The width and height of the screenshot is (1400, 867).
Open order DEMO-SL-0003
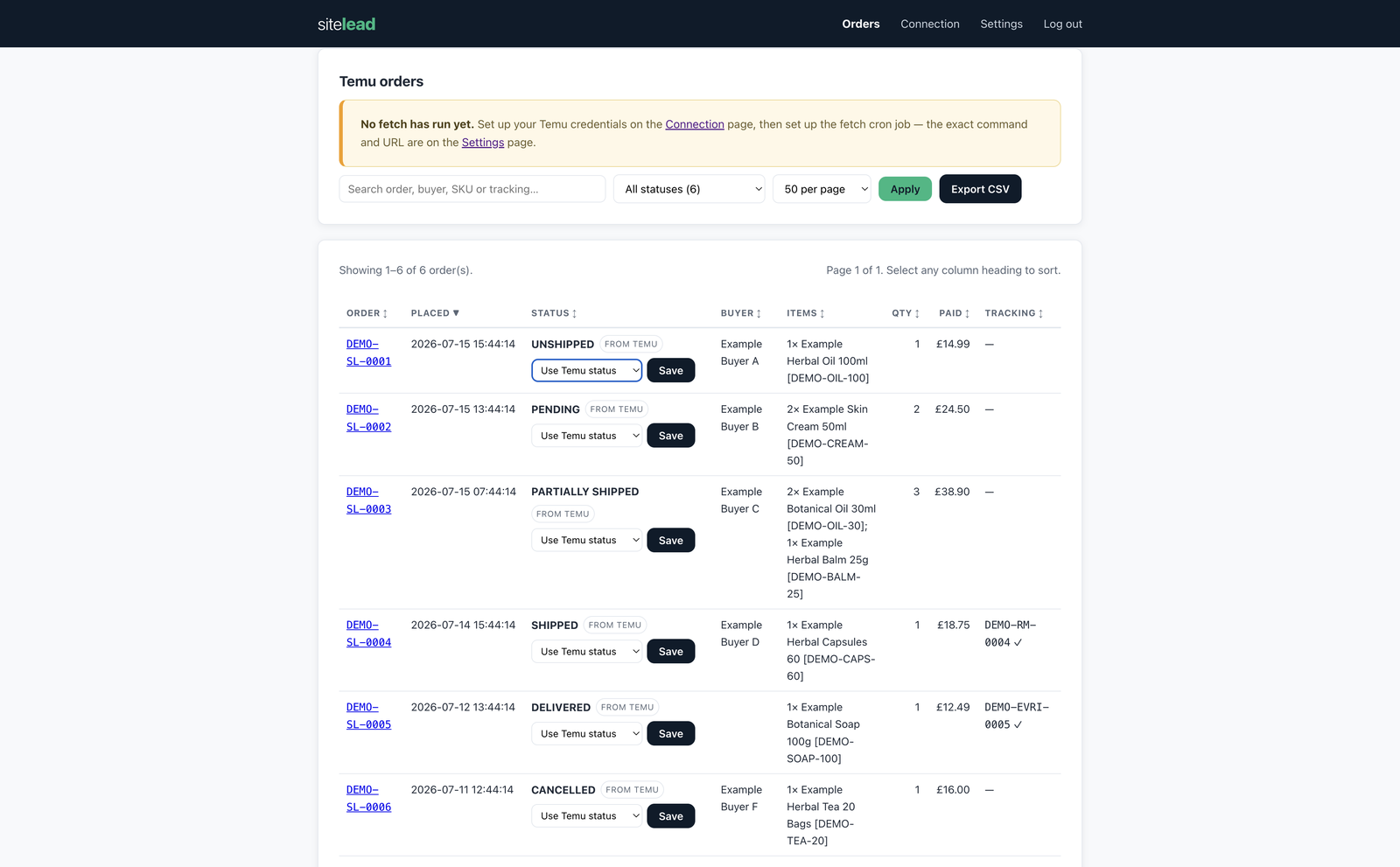click(x=368, y=500)
